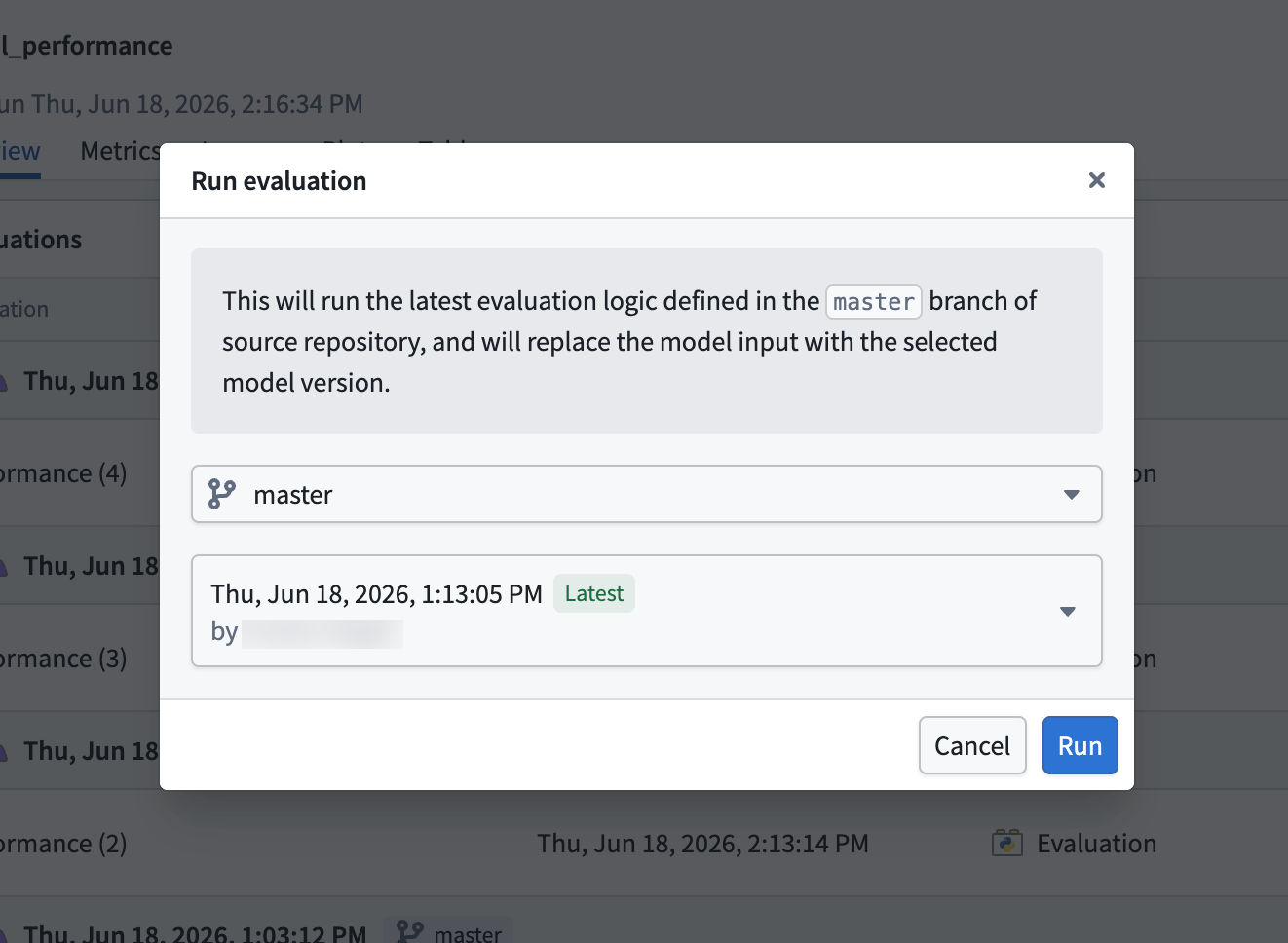1288x943 pixels.
Task: Click the green Latest tag
Action: point(594,593)
